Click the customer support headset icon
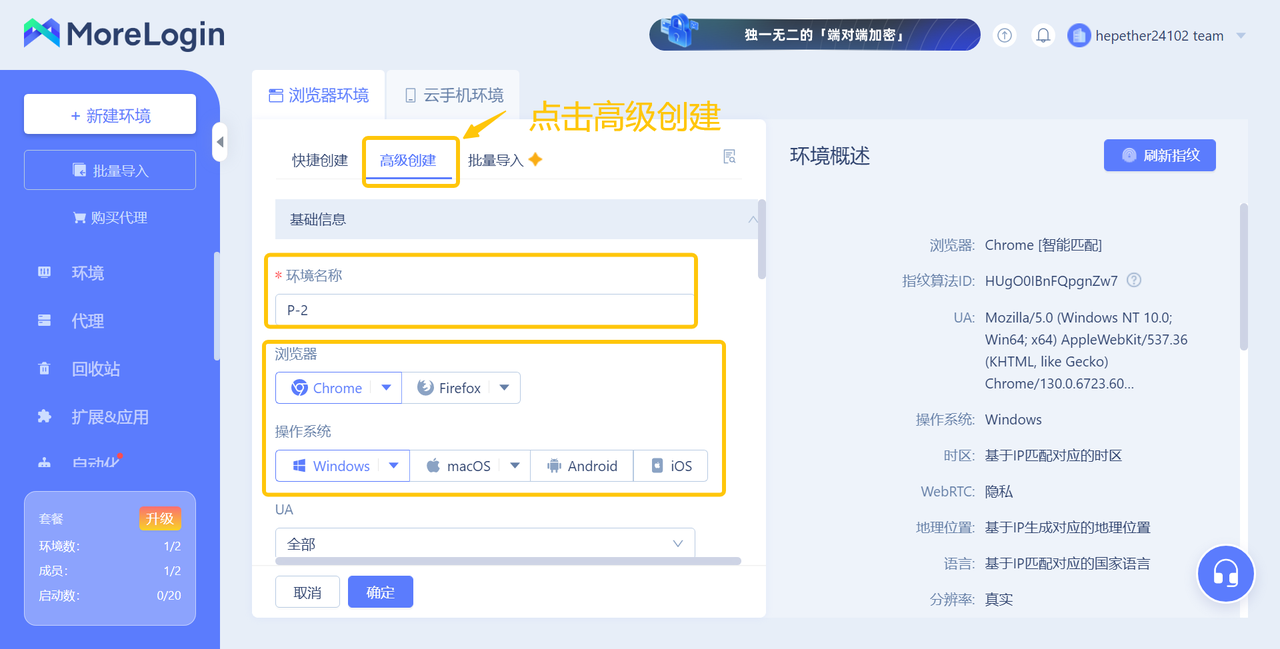The width and height of the screenshot is (1280, 649). (1225, 574)
